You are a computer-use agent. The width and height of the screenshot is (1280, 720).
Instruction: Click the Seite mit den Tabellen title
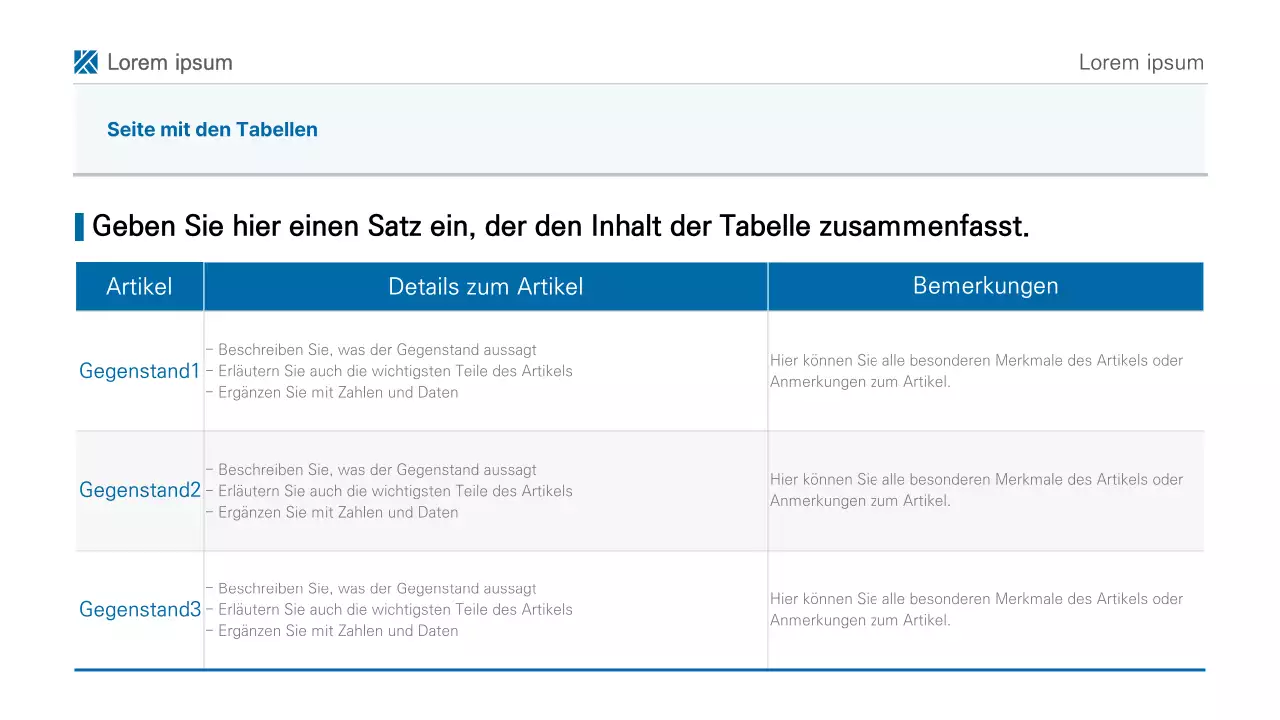(x=212, y=129)
